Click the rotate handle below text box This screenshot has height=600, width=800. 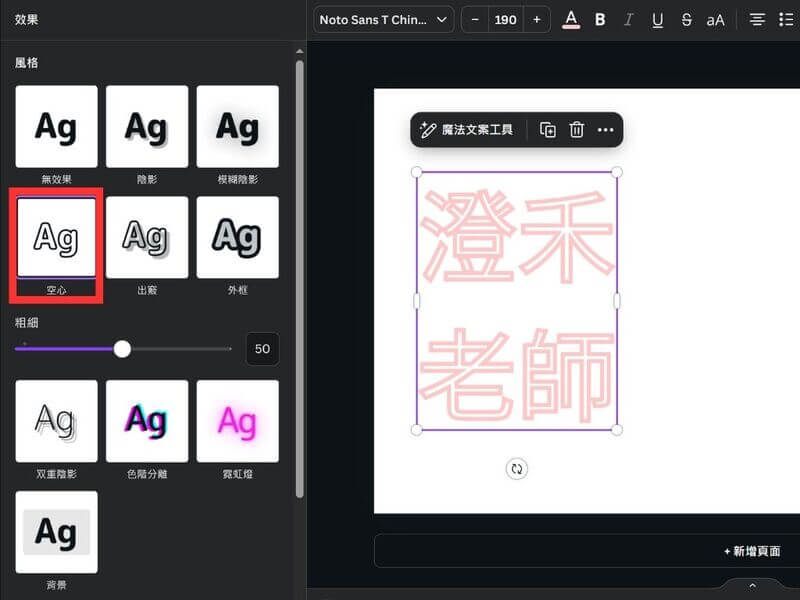click(x=516, y=469)
